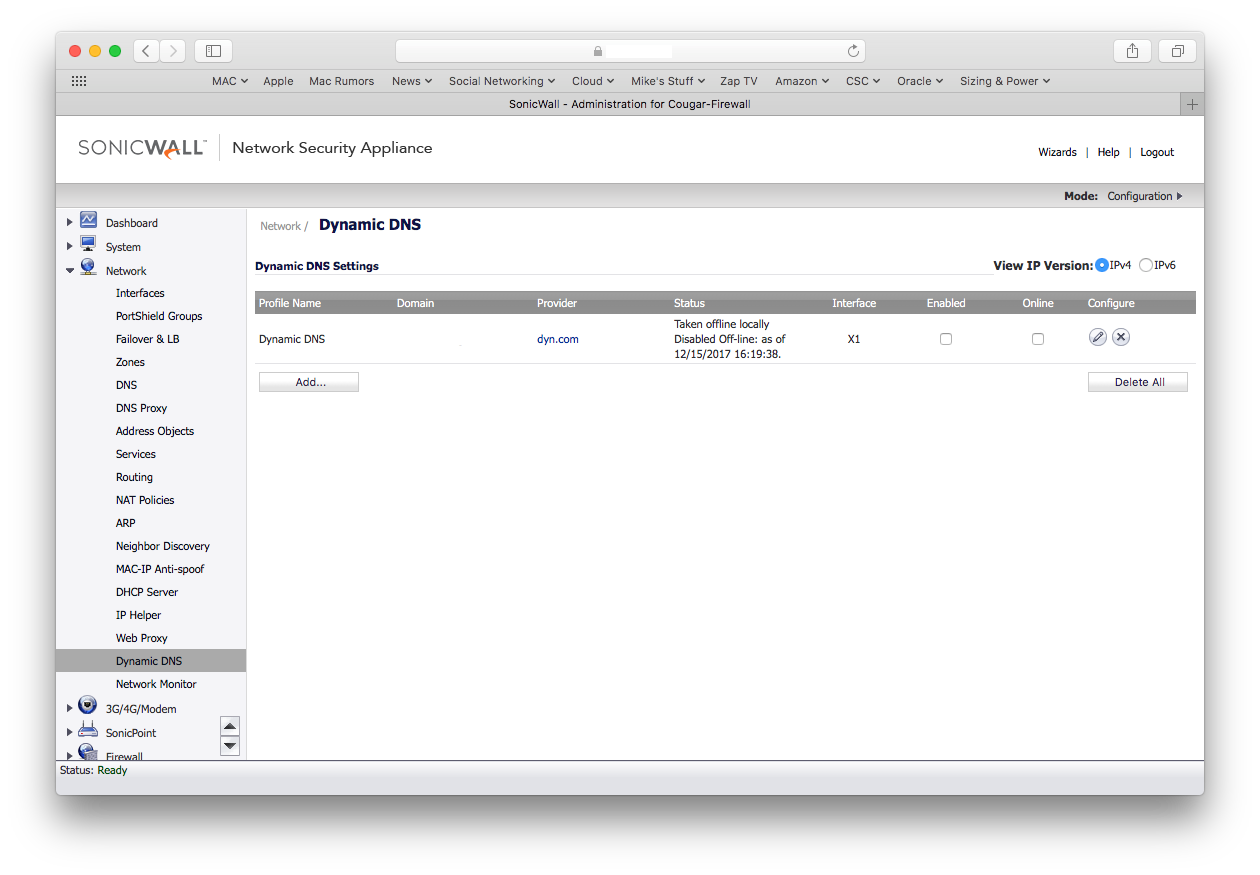Expand the SonicPoint tree node

point(69,732)
